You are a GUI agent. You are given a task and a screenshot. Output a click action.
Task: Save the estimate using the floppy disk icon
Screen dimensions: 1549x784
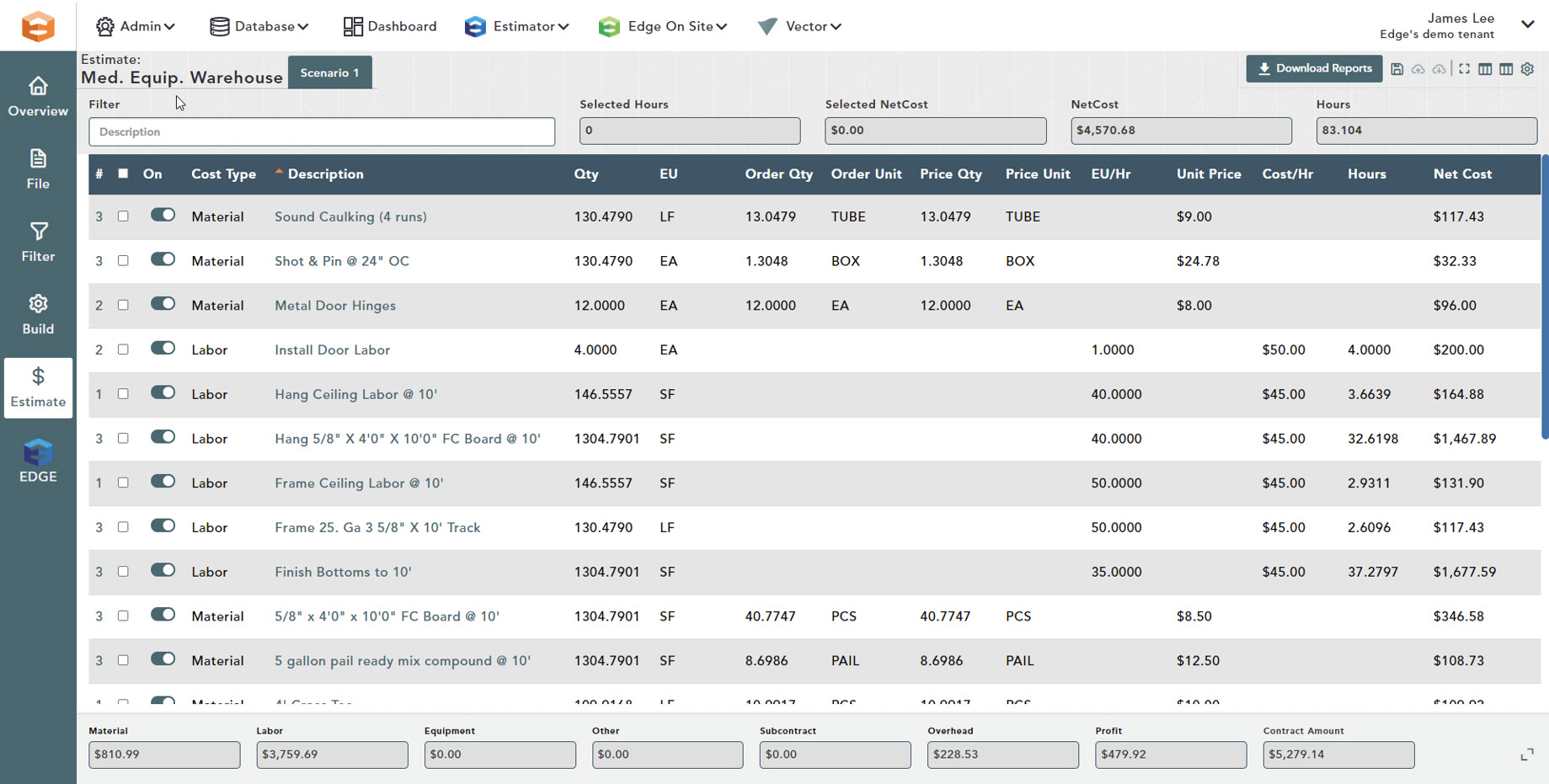pos(1397,69)
